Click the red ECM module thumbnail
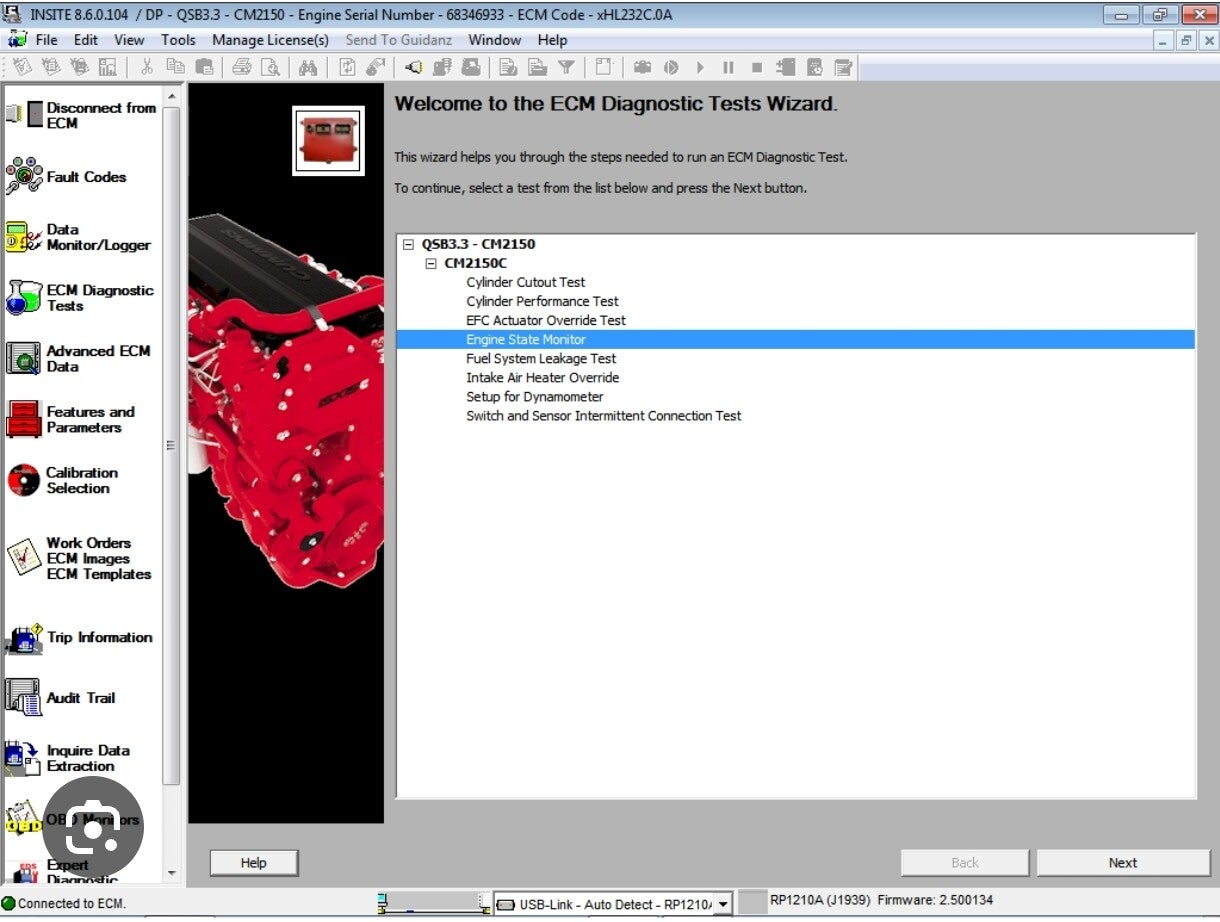This screenshot has height=922, width=1220. [x=328, y=140]
